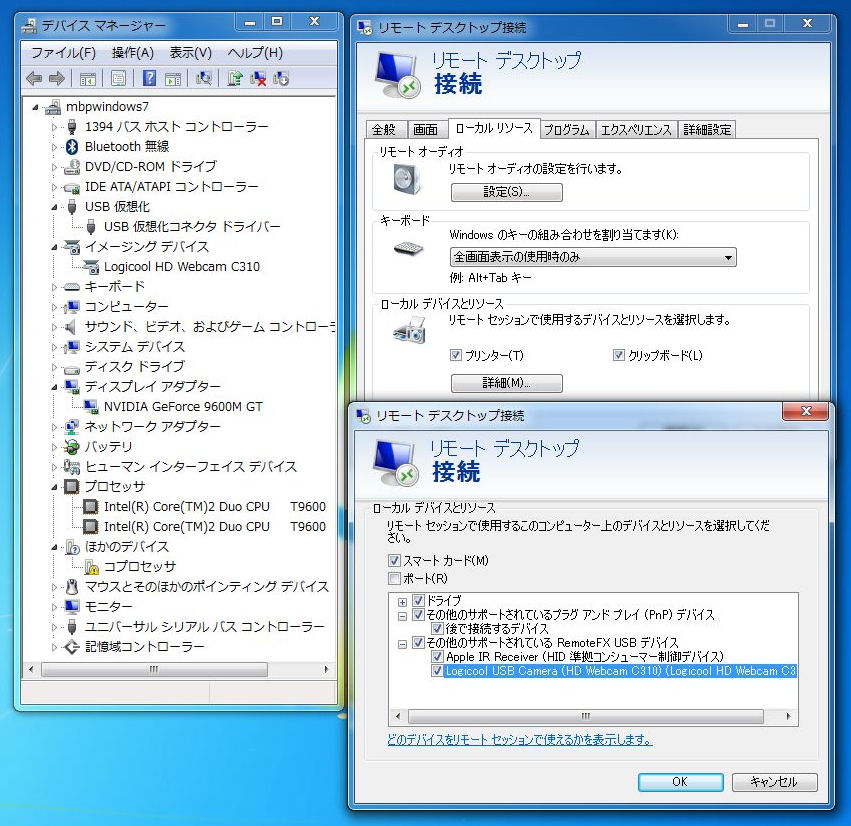The height and width of the screenshot is (826, 851).
Task: Uncheck the Apple IR Receiver checkbox
Action: point(437,657)
